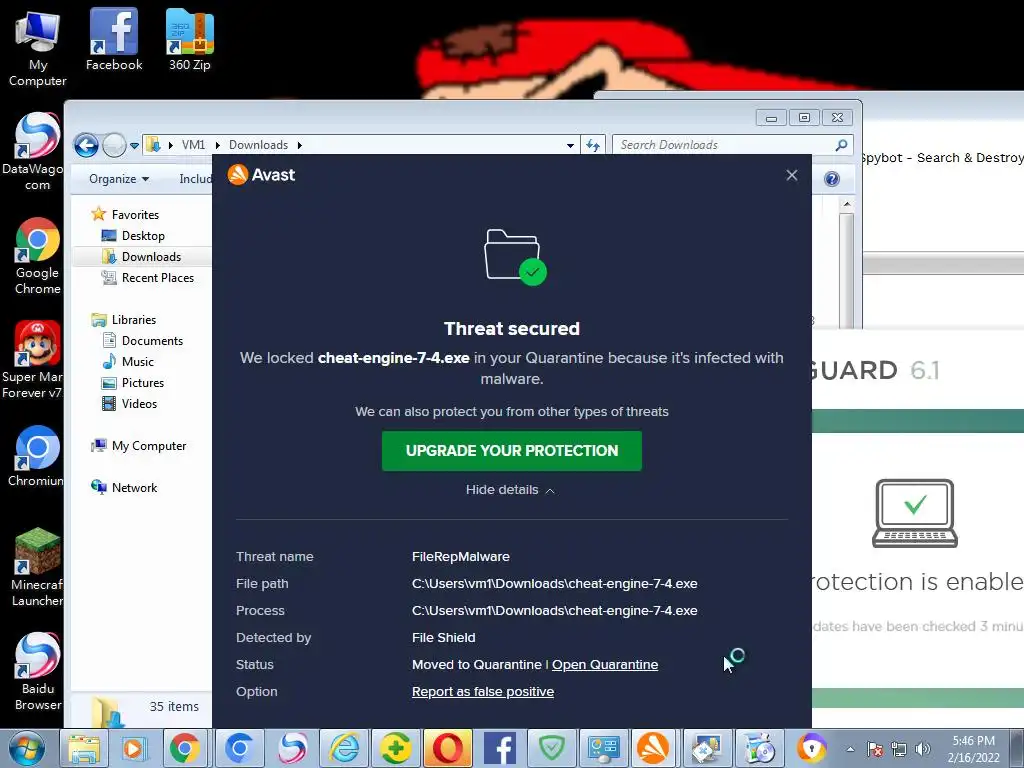Open Videos library
Viewport: 1024px width, 768px height.
click(138, 404)
